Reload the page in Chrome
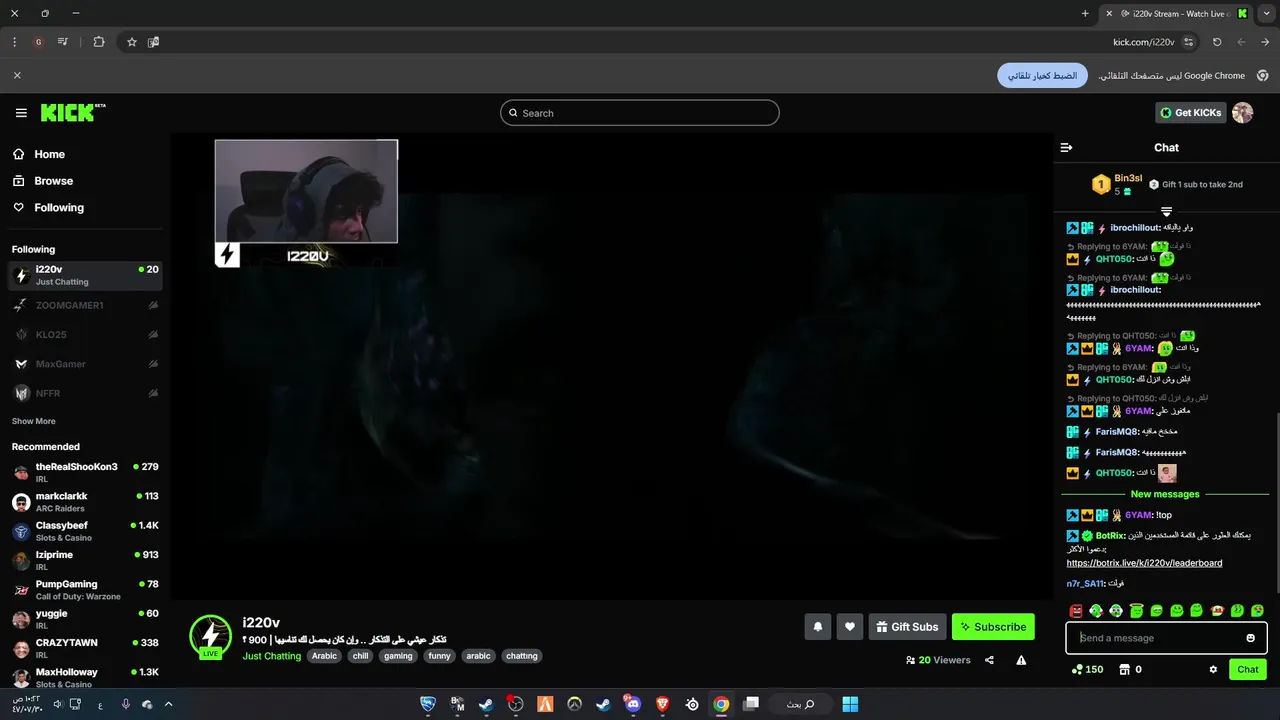Image resolution: width=1280 pixels, height=720 pixels. point(1216,42)
